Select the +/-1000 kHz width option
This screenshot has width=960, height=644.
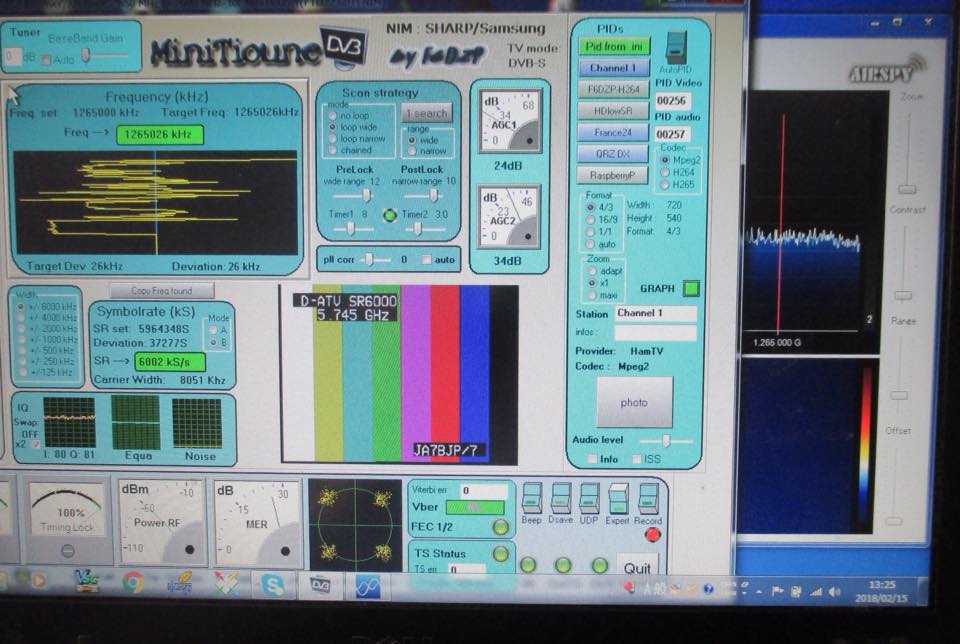21,340
